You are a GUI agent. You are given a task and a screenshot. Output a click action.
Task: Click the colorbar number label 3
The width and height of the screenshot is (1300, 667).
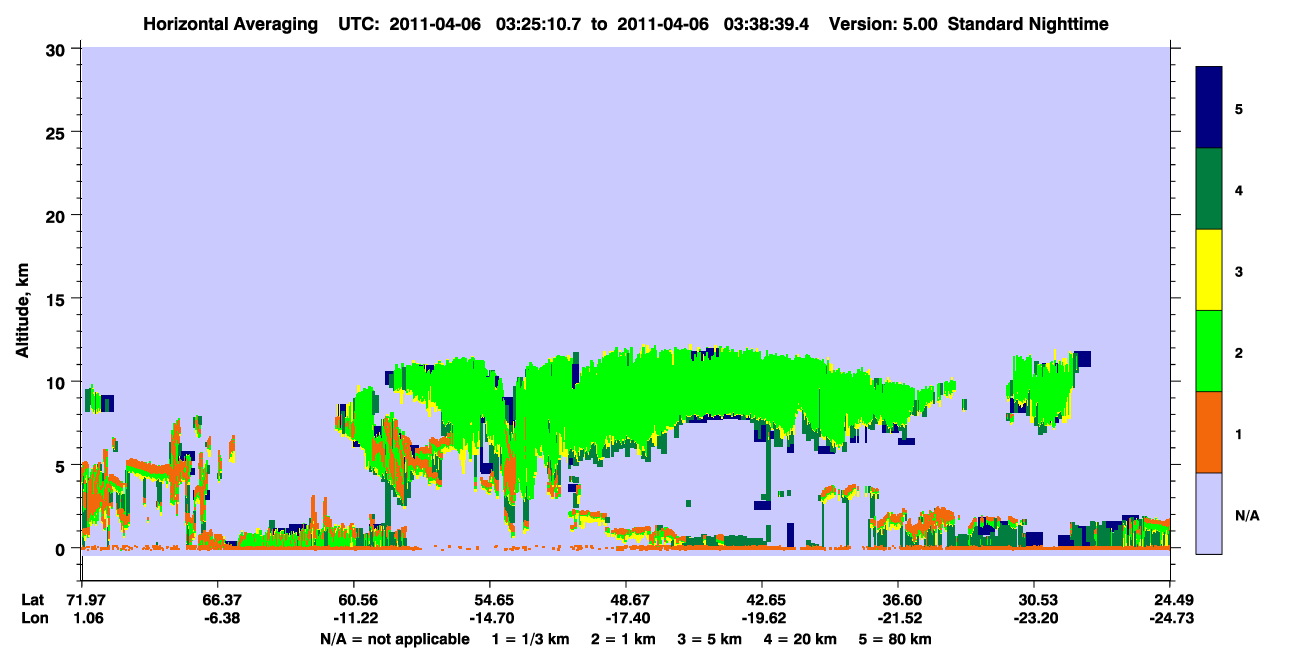coord(1239,271)
